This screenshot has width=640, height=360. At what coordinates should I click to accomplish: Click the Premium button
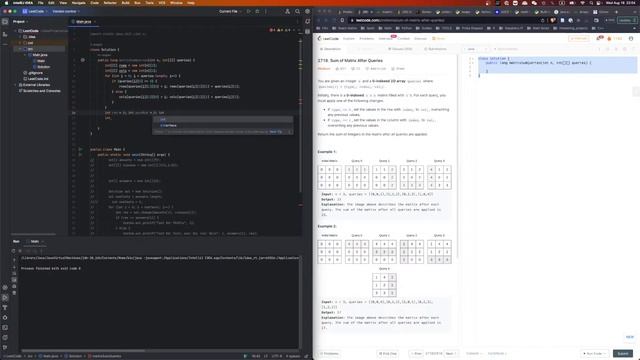[578, 38]
